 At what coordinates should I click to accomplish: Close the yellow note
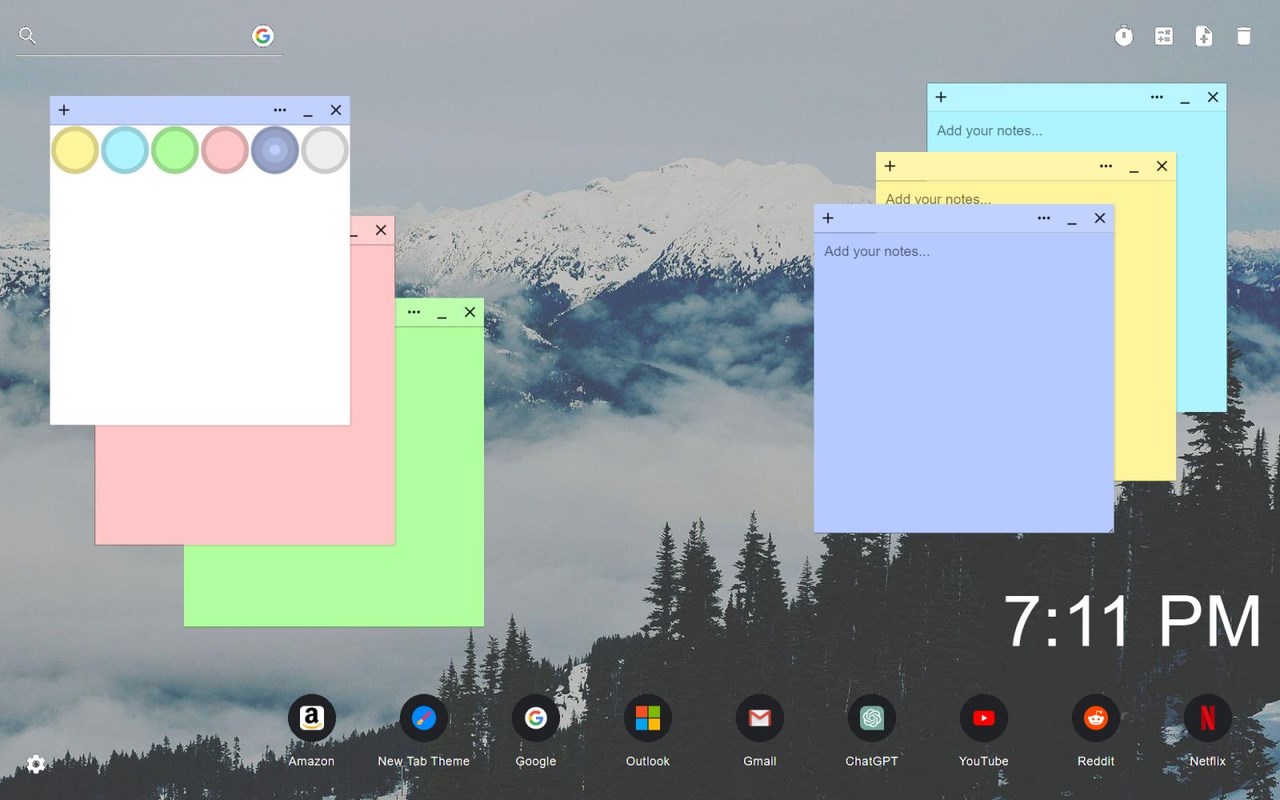1162,166
